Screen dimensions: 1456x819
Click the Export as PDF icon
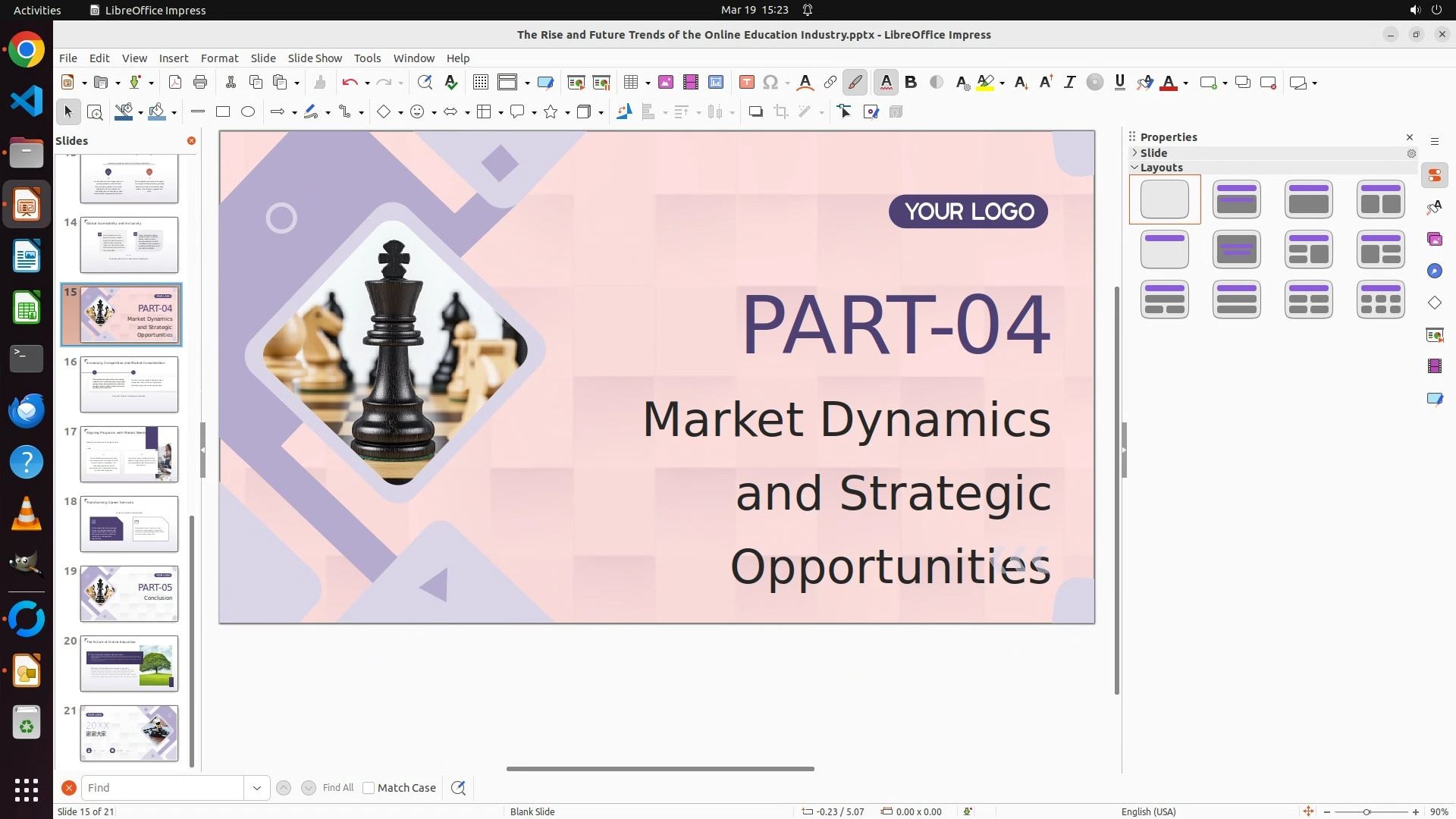tap(175, 83)
